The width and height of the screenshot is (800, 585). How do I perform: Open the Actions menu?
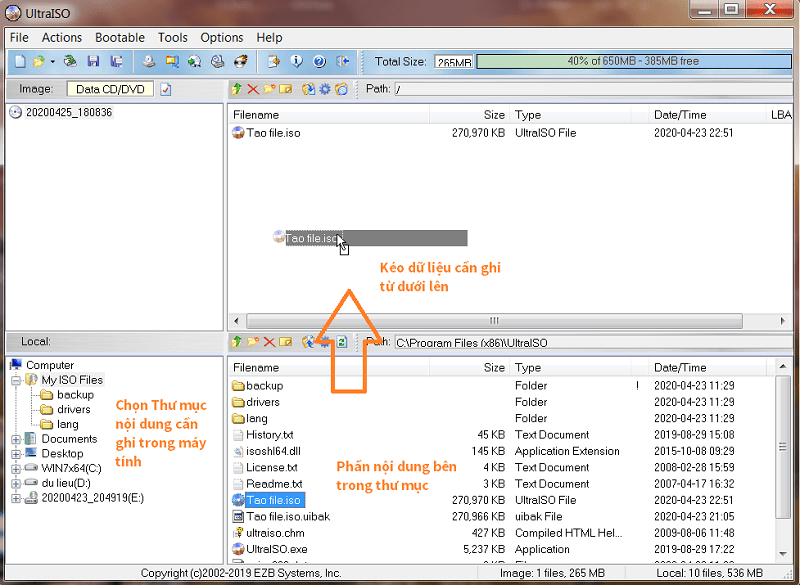click(x=62, y=38)
